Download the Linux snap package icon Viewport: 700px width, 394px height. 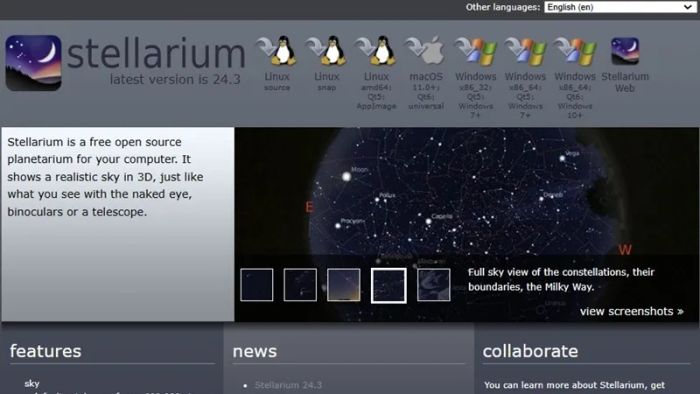(x=326, y=51)
